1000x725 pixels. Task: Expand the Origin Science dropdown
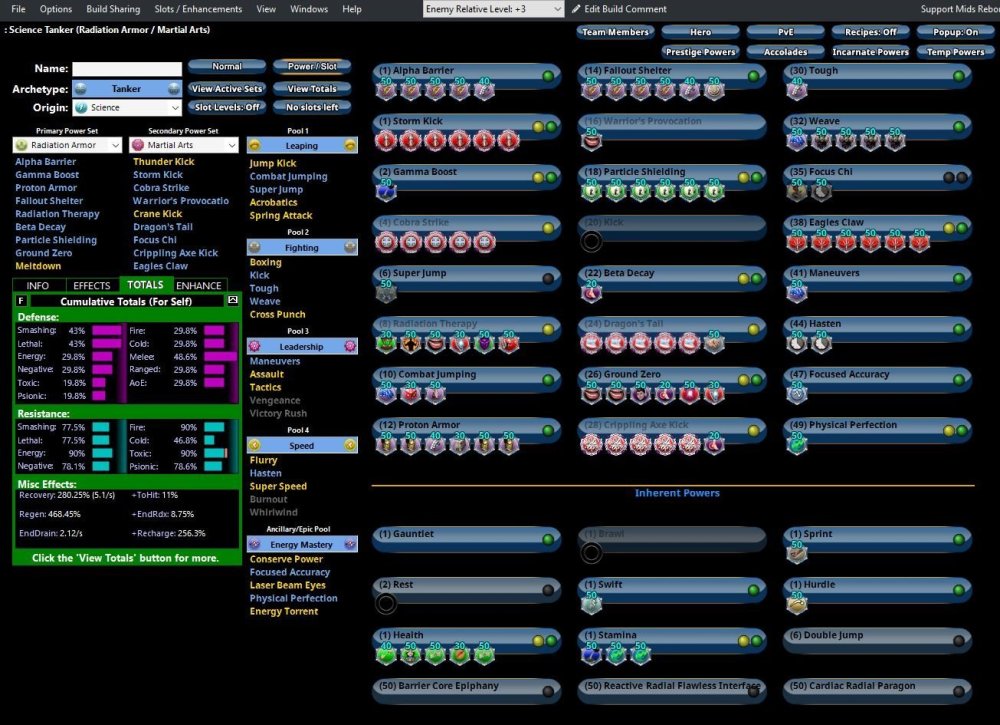tap(175, 107)
